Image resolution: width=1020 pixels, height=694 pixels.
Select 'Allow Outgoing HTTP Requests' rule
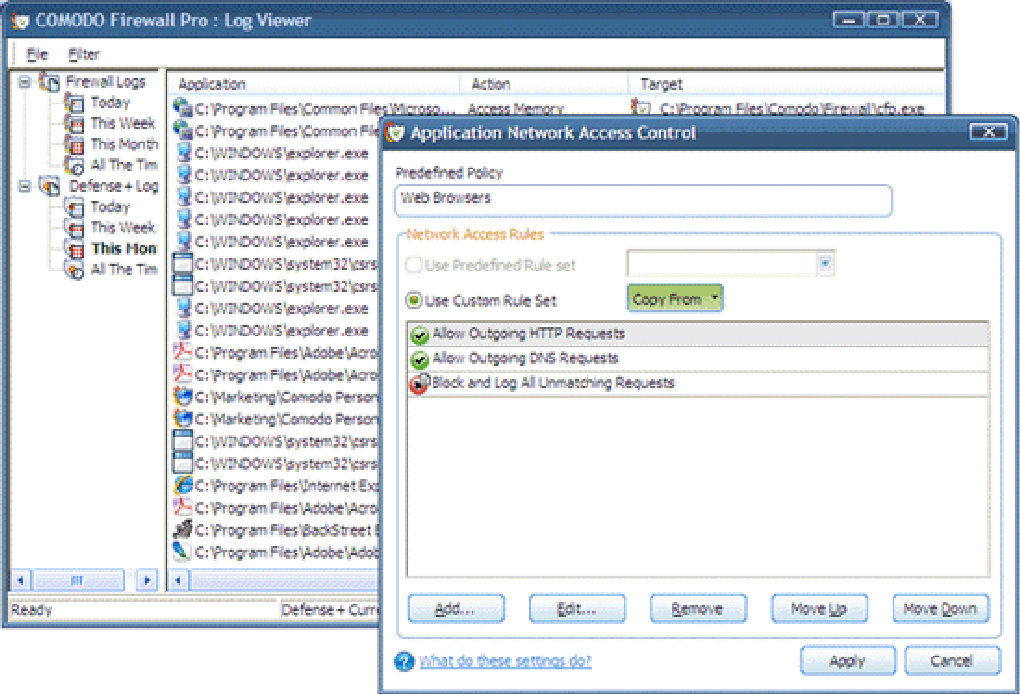(697, 334)
